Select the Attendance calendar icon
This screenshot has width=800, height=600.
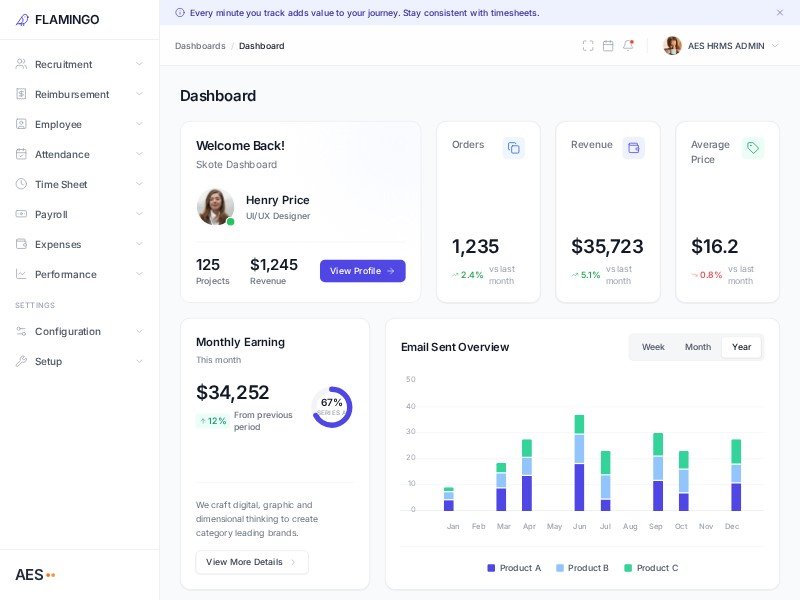tap(22, 154)
